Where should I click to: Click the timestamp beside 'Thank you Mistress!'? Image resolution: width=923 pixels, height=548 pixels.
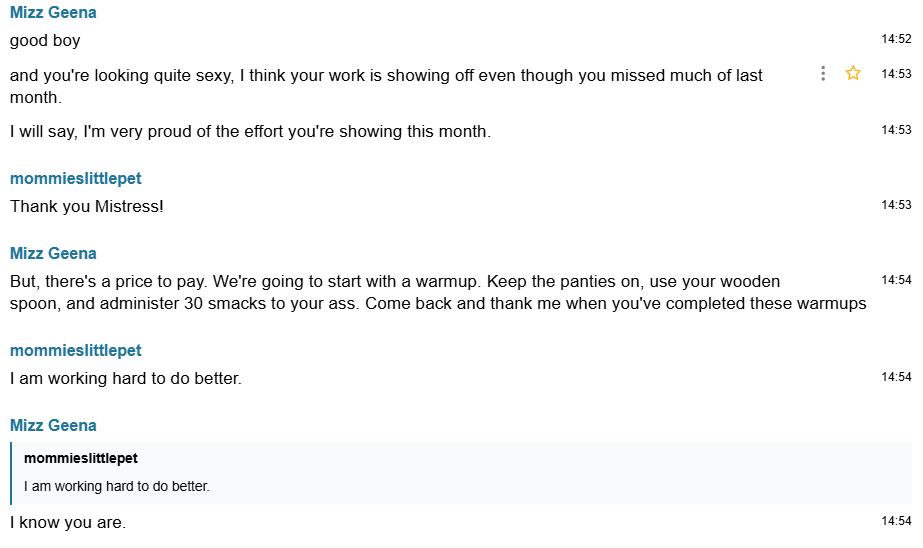click(x=896, y=205)
